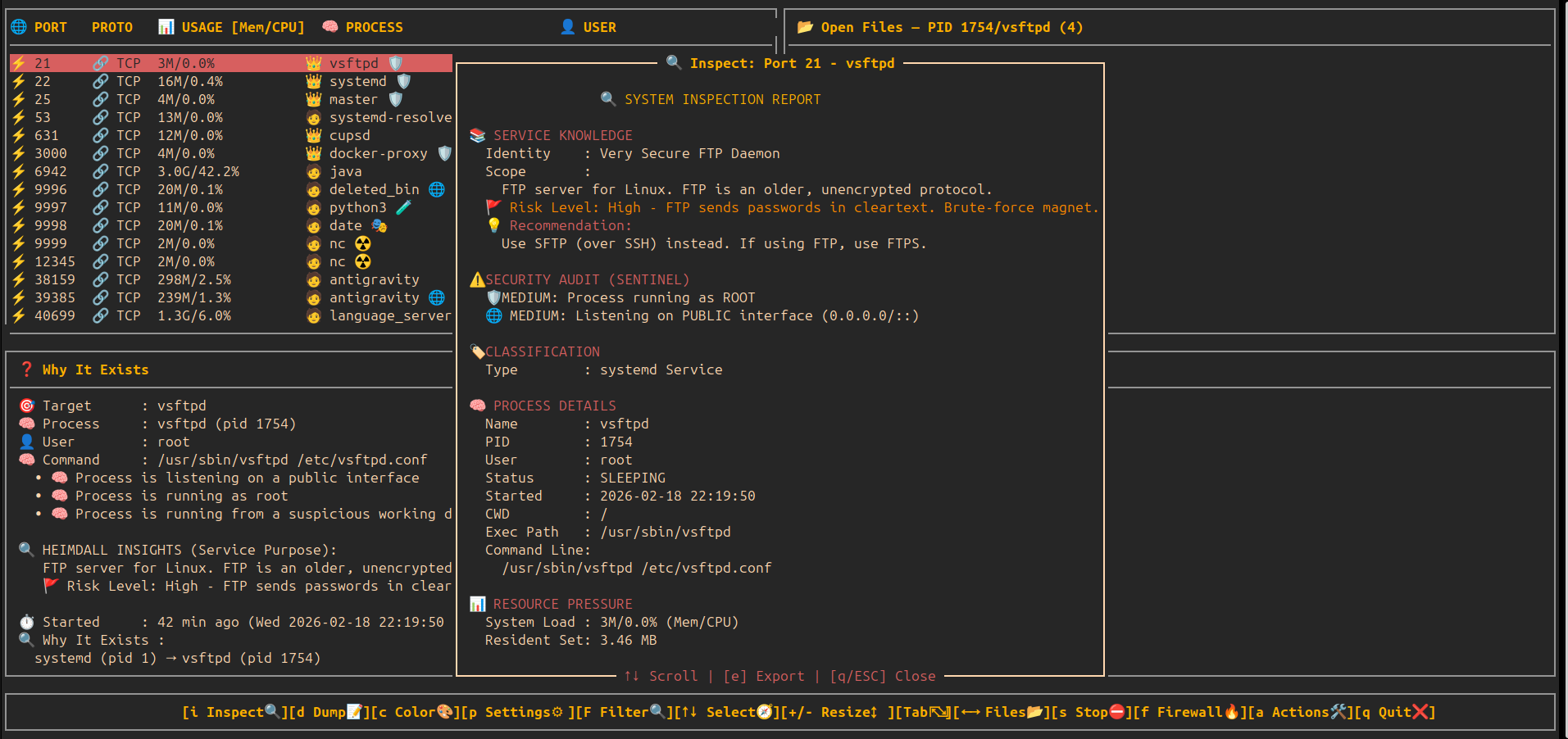The width and height of the screenshot is (1568, 739).
Task: Click the theater masks icon beside date
Action: point(379,225)
